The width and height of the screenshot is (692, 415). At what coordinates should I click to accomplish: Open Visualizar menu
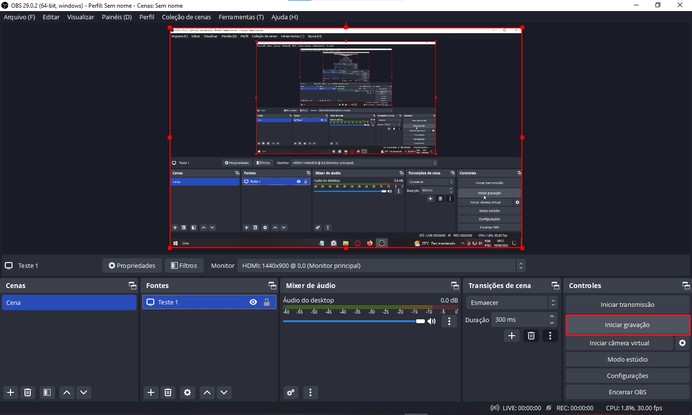[x=80, y=17]
